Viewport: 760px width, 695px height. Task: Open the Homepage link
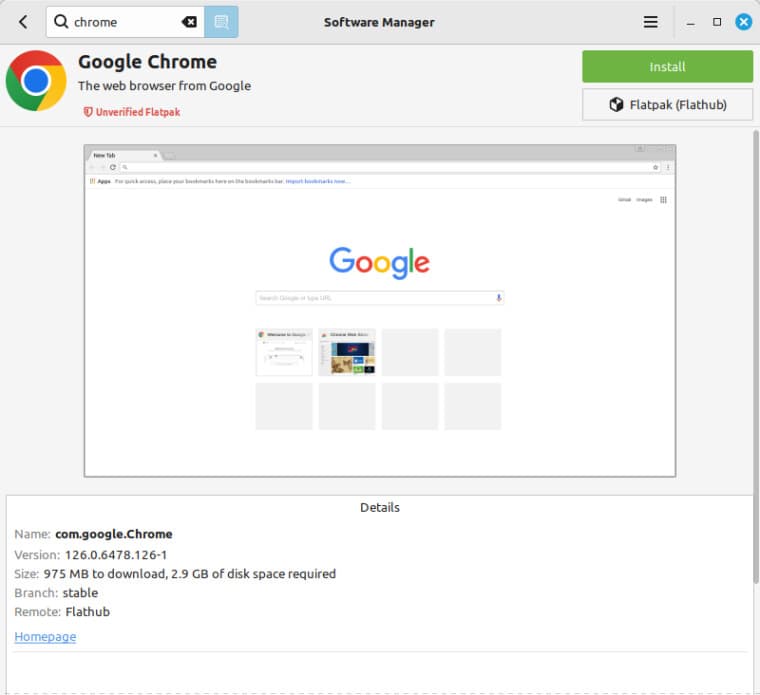(45, 636)
